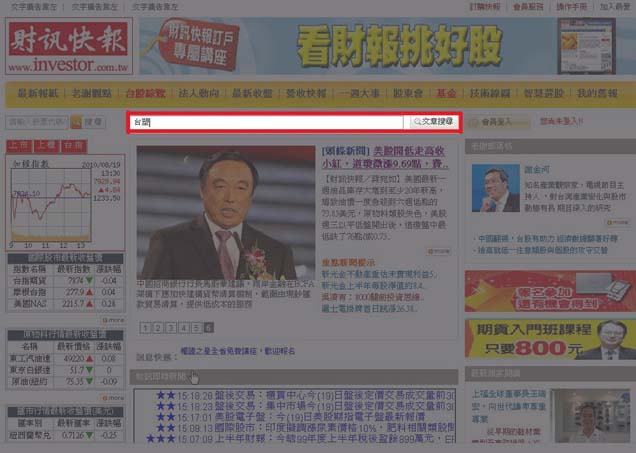Click the 加入最愛 top link

point(615,6)
